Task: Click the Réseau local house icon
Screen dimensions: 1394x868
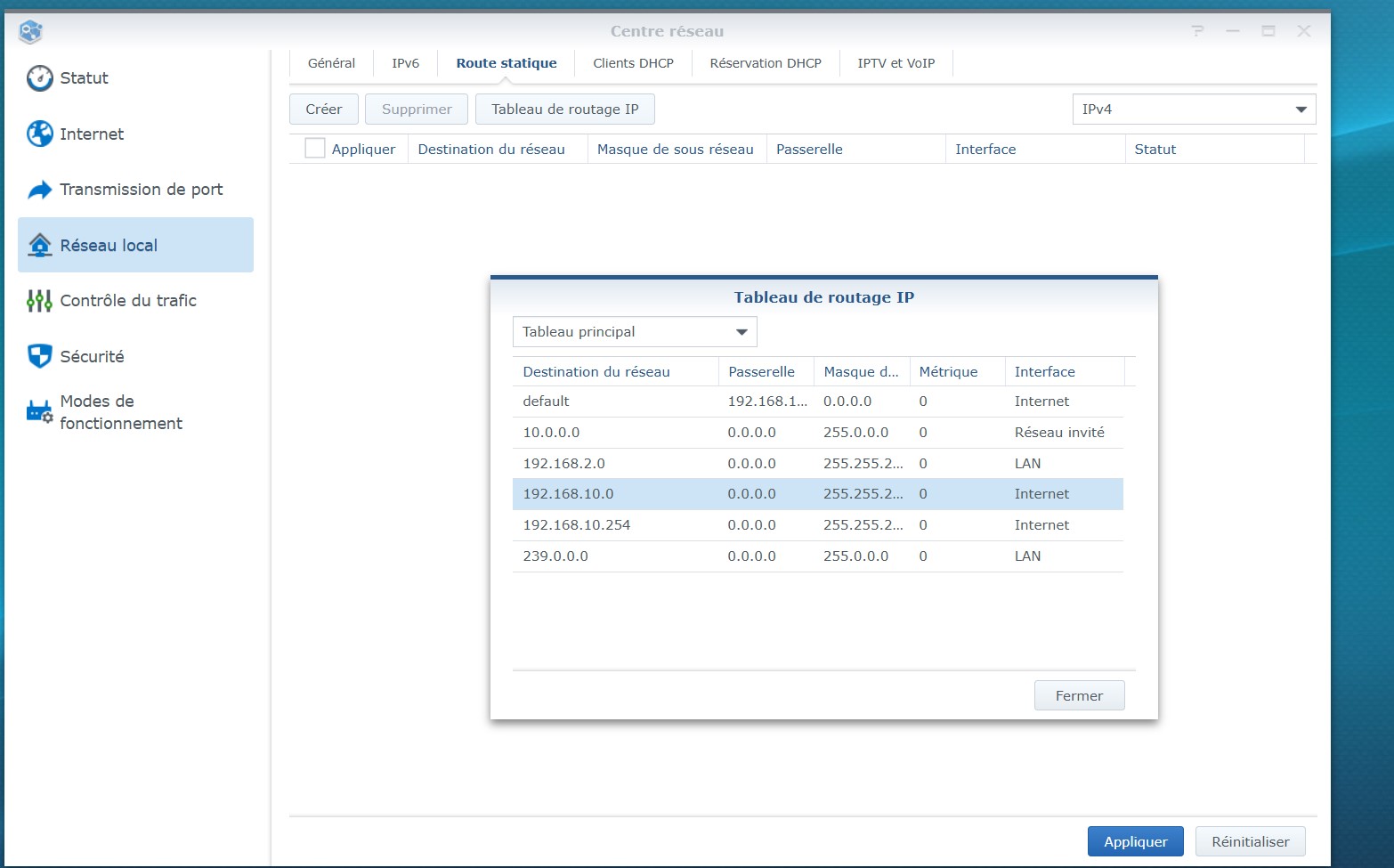Action: point(39,245)
